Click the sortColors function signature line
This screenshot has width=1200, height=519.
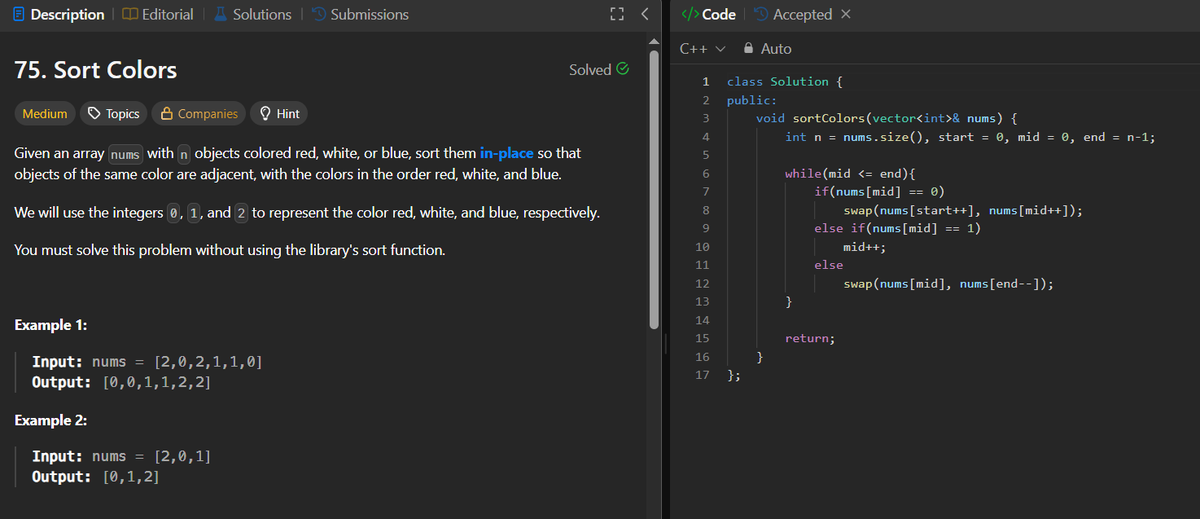(x=887, y=118)
